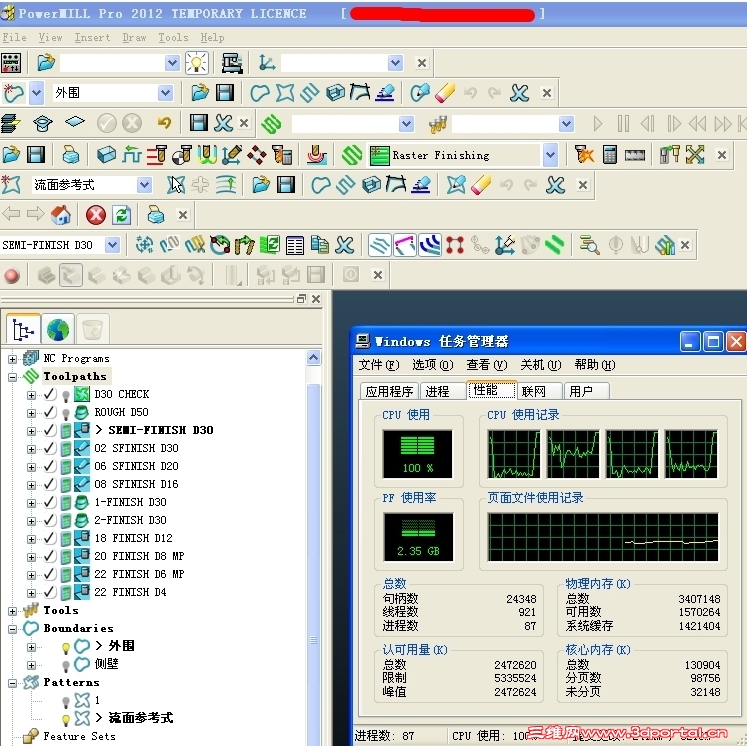The width and height of the screenshot is (747, 746).
Task: Open the Tools menu
Action: 173,37
